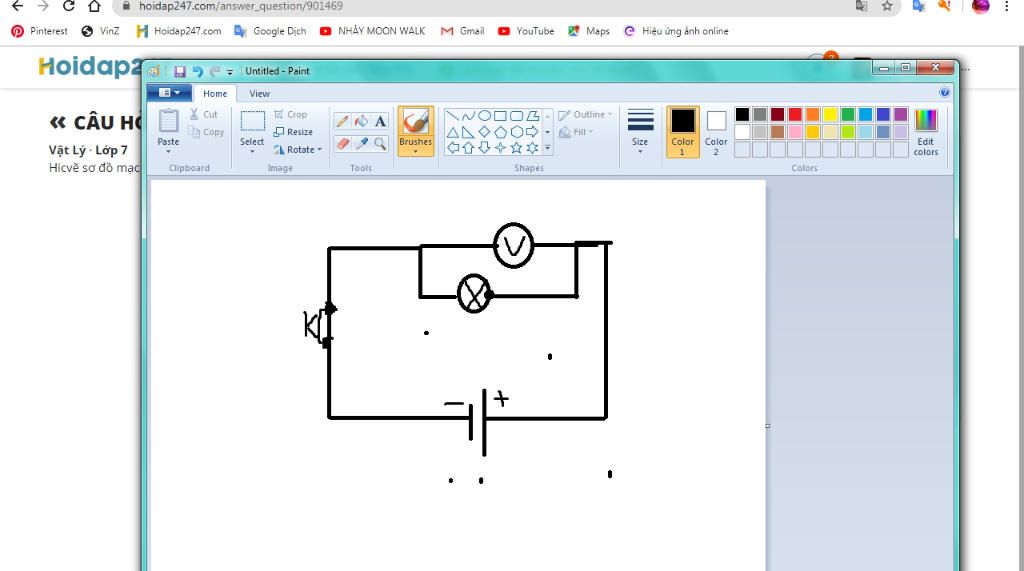Choose the Right triangle shape
Screen dimensions: 1024x571
point(468,132)
